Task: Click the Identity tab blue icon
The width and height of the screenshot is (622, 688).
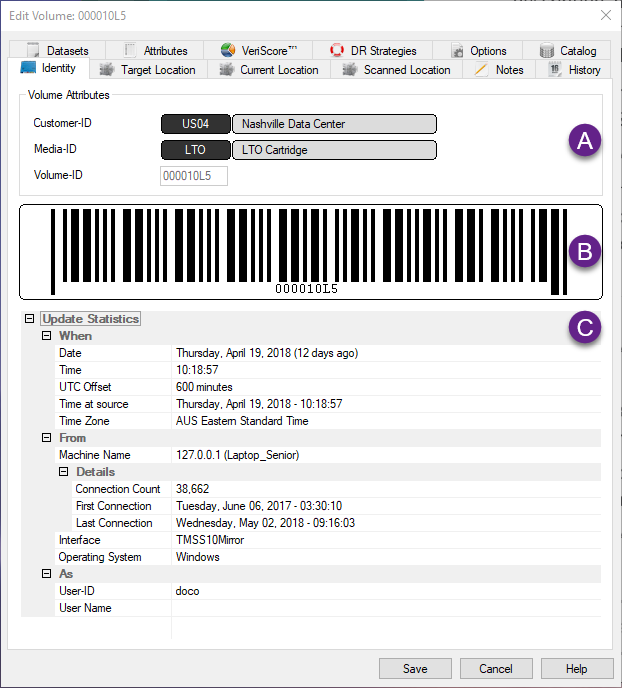Action: pos(28,68)
